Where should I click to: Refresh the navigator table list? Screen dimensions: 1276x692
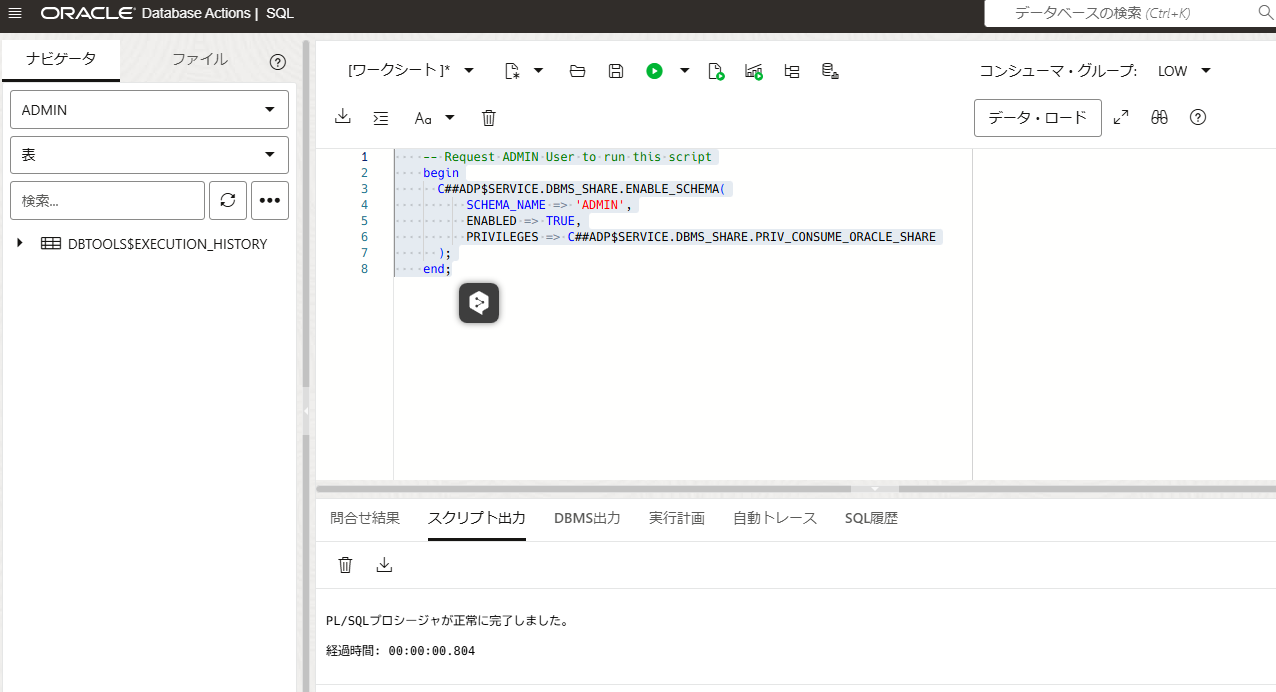tap(228, 200)
